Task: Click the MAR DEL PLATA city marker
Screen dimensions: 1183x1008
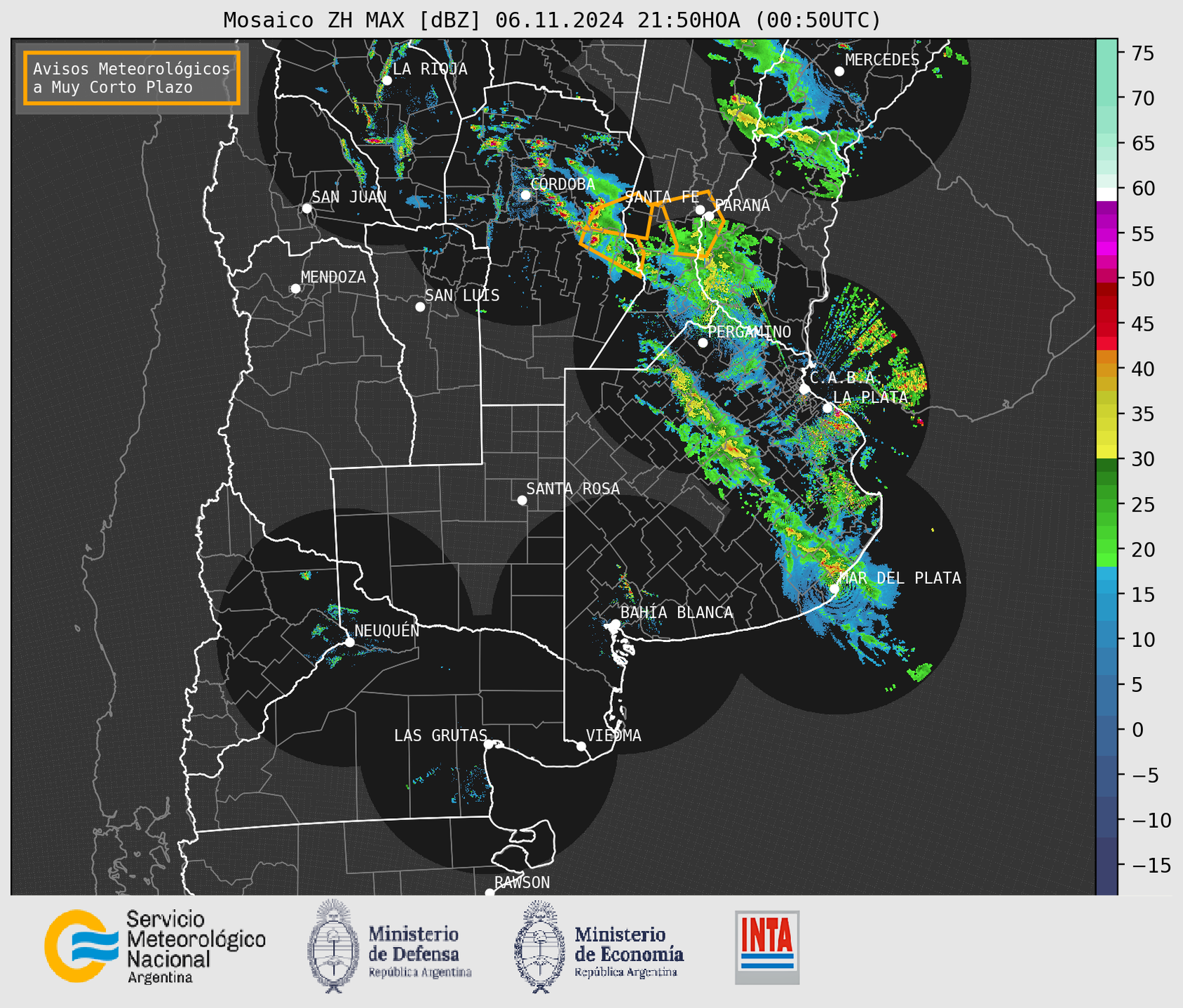Action: (x=834, y=589)
